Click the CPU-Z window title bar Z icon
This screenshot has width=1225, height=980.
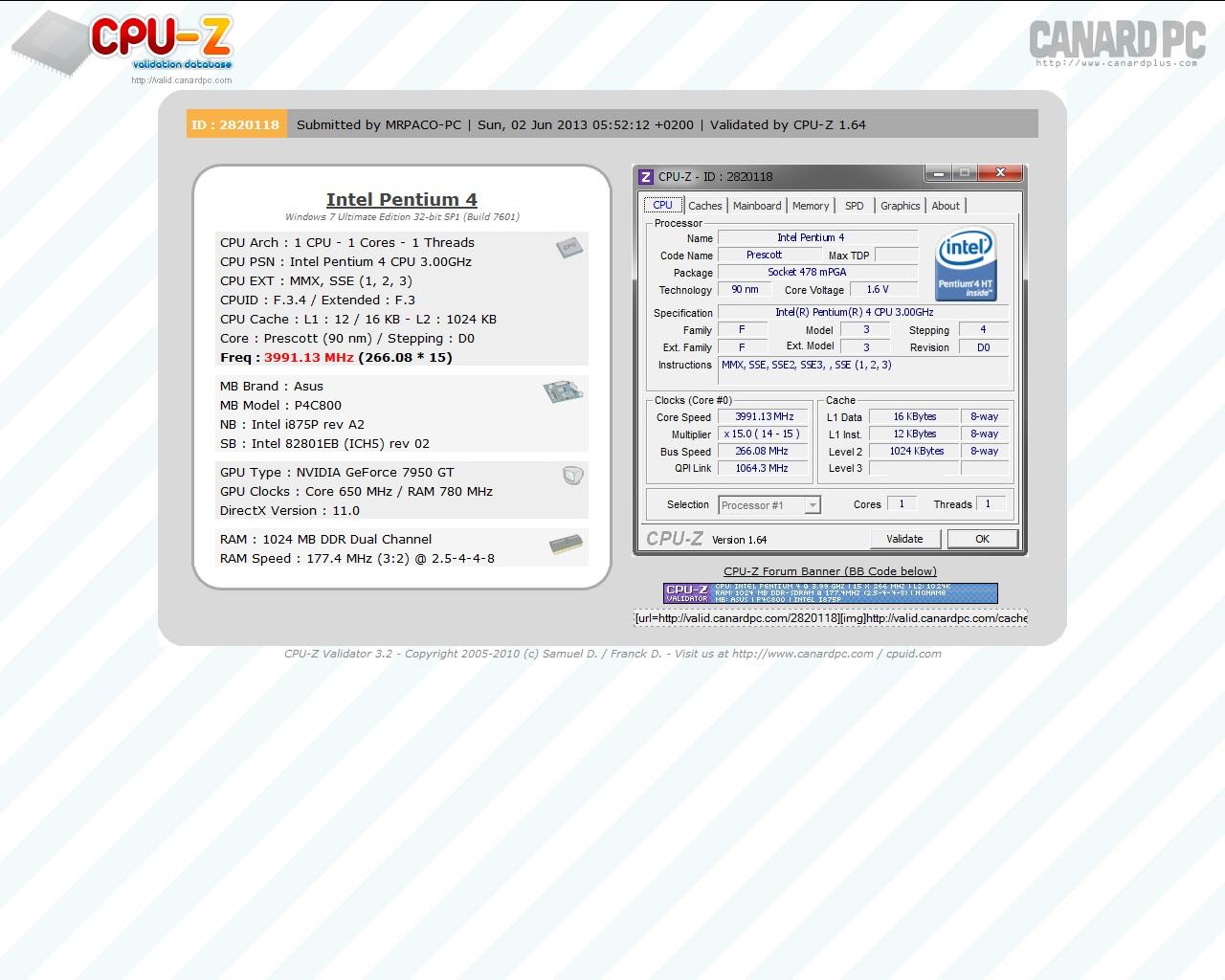[x=646, y=176]
